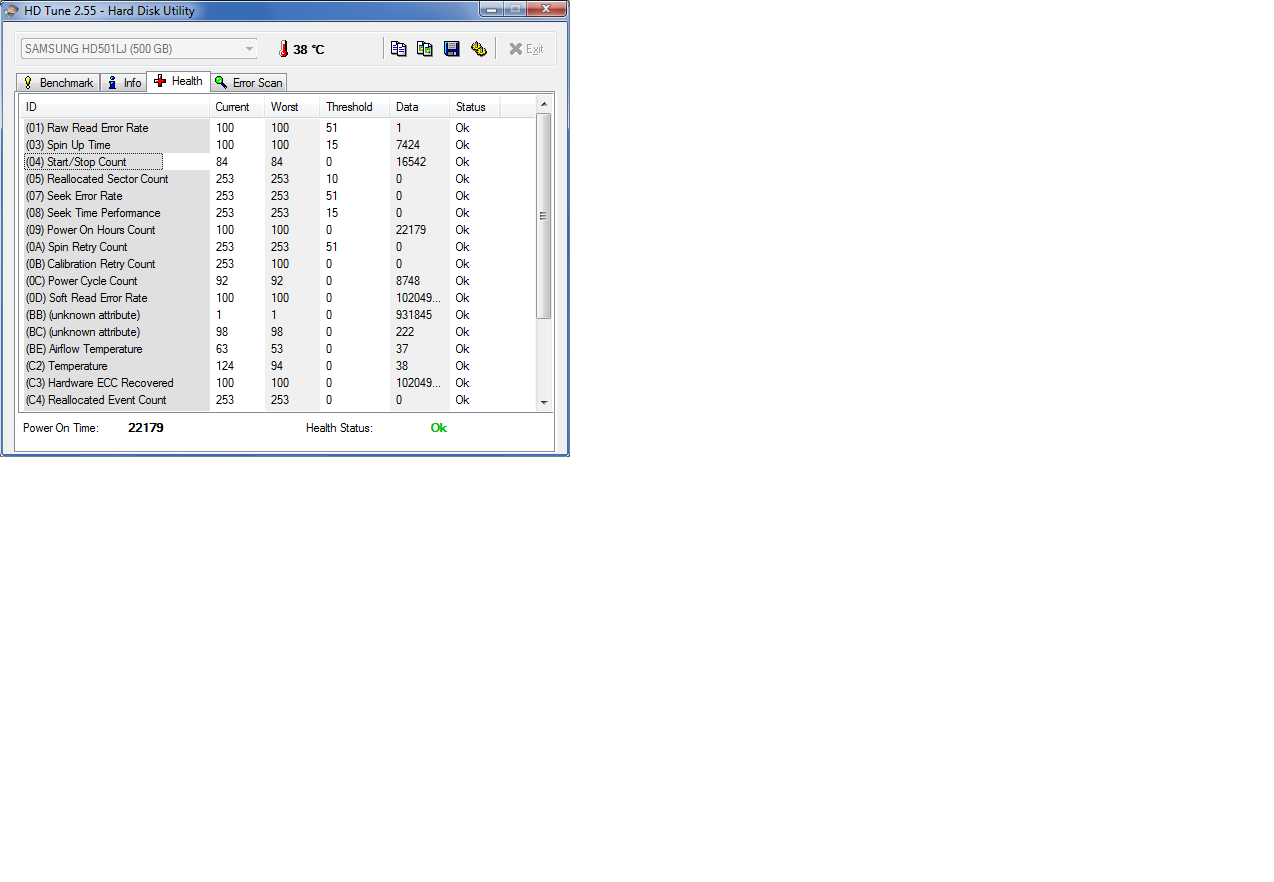Click the vertical scrollbar thumb

click(544, 216)
